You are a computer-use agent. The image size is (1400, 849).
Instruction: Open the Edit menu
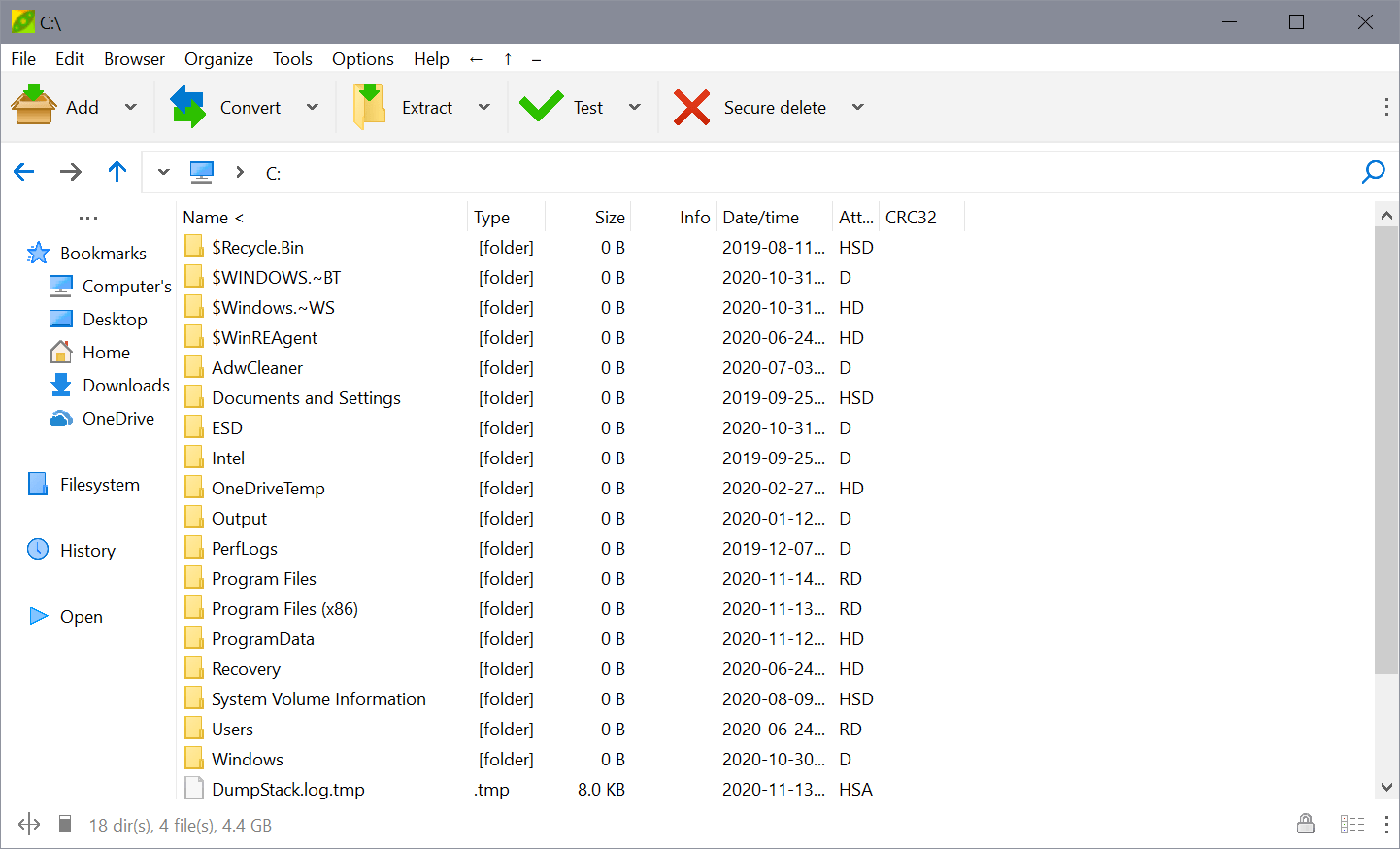click(x=70, y=59)
